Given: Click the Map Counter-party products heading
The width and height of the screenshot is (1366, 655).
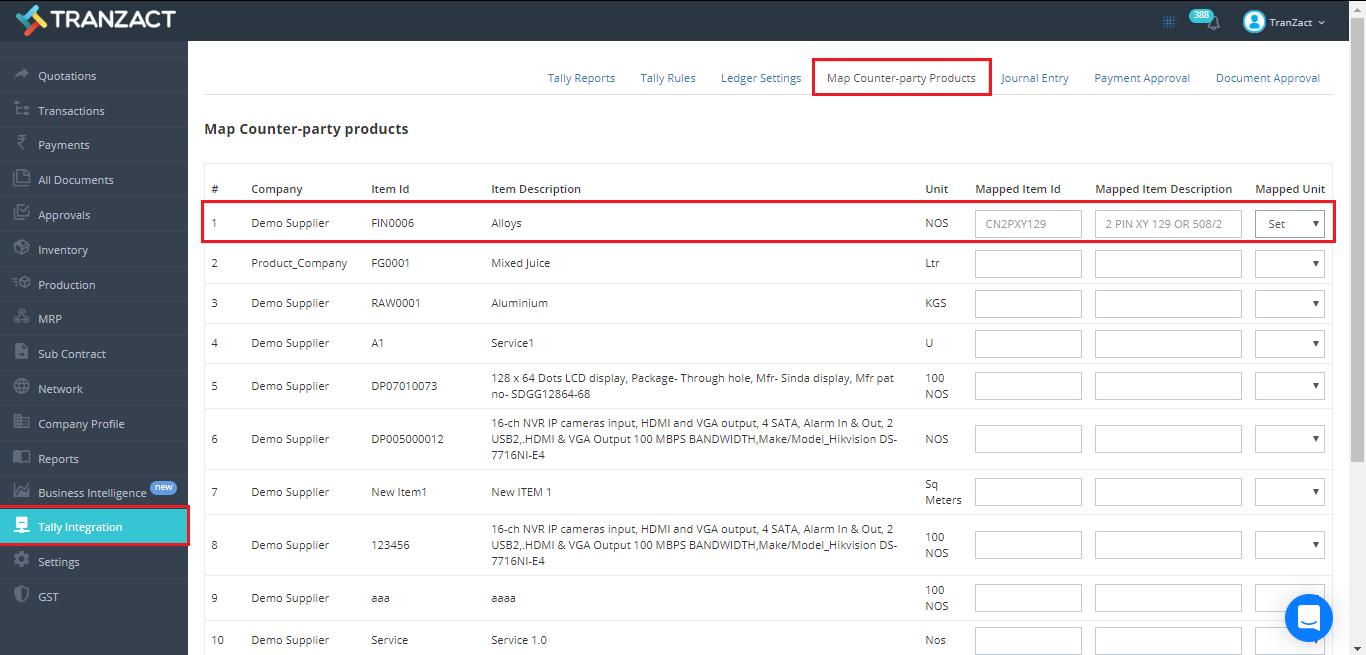Looking at the screenshot, I should click(306, 129).
